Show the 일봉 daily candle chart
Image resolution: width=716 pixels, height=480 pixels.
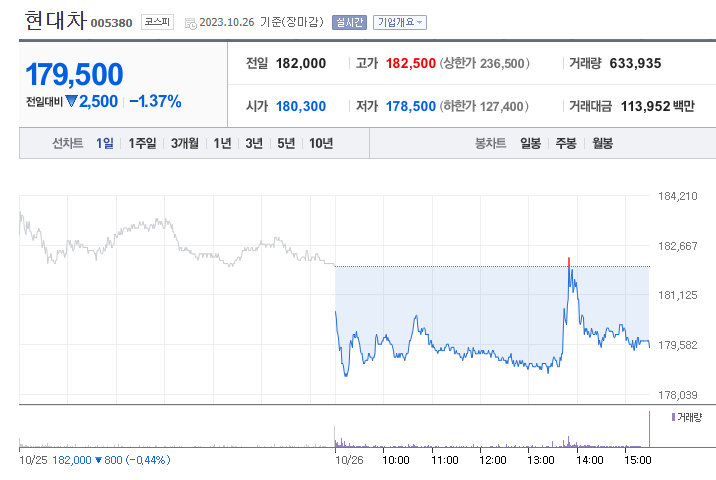click(531, 143)
